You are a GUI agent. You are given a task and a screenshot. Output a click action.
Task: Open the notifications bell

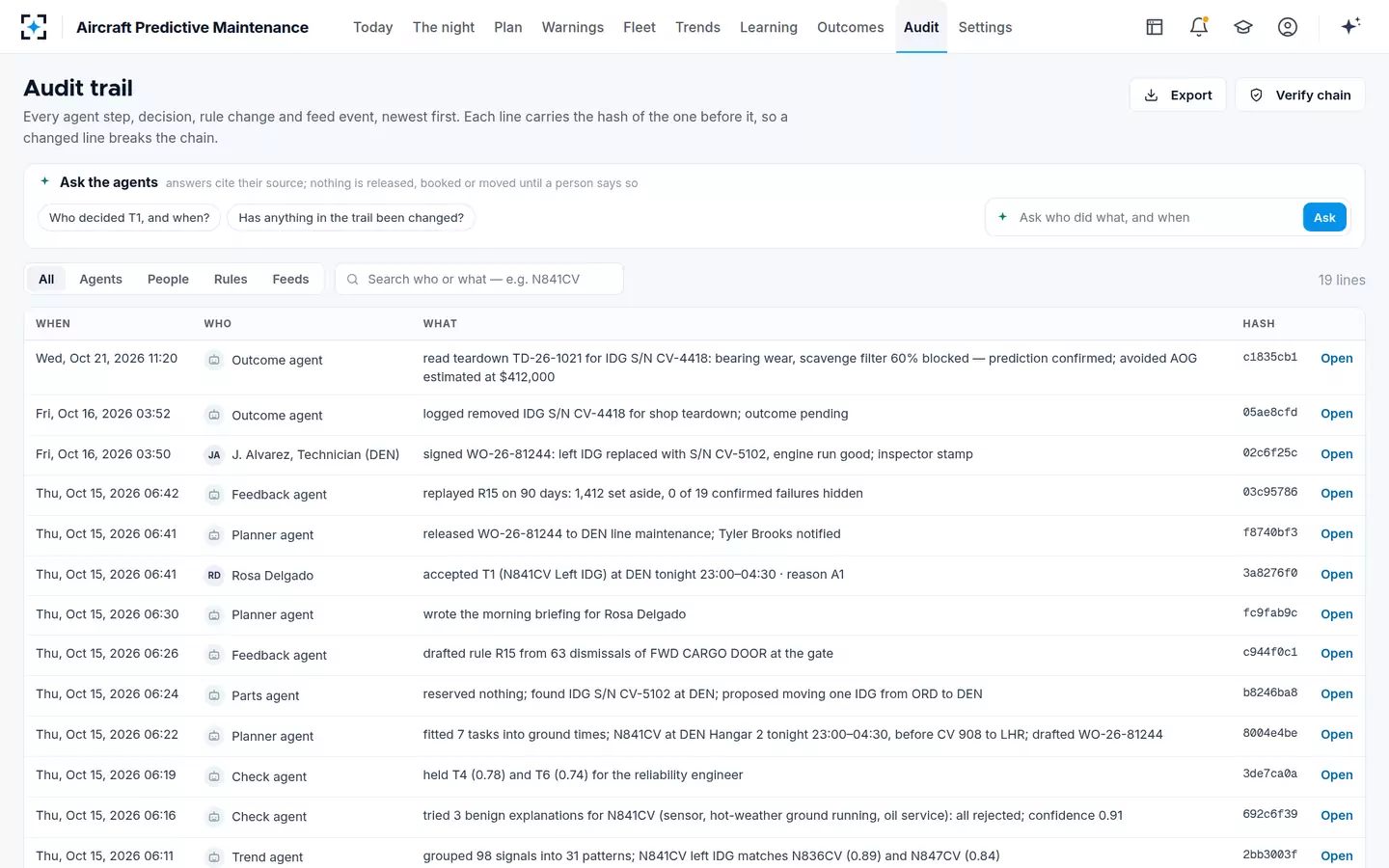point(1199,27)
